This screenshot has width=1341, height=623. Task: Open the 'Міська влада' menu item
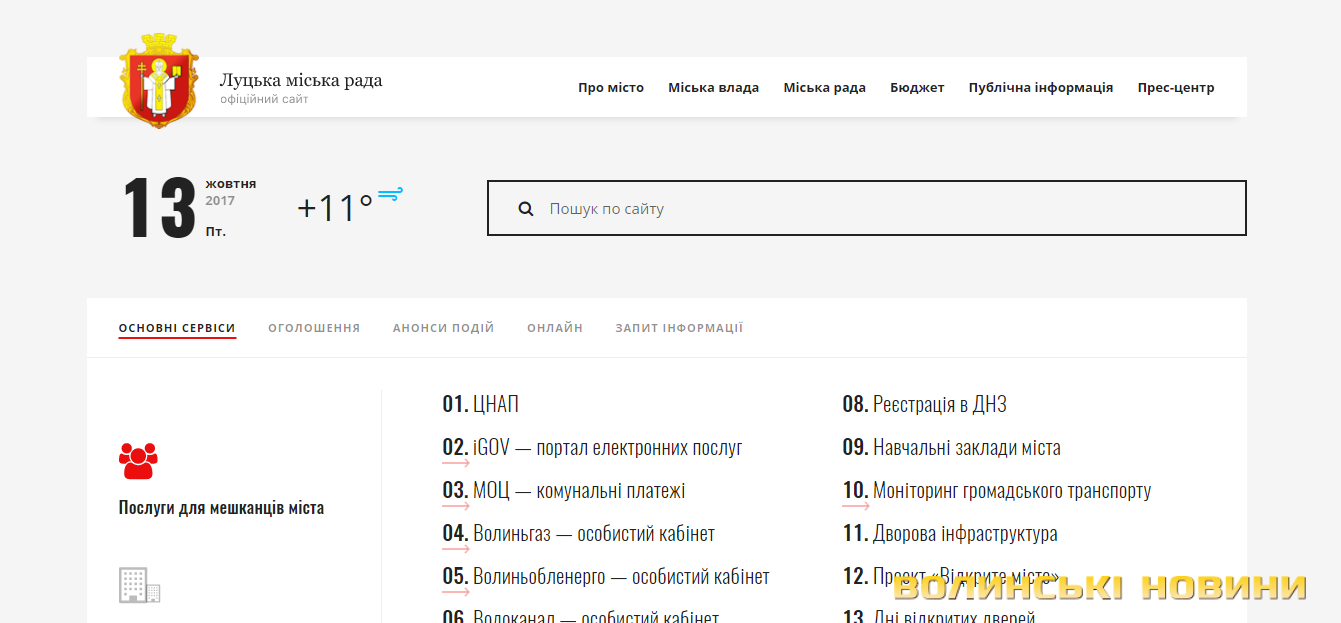pos(713,88)
